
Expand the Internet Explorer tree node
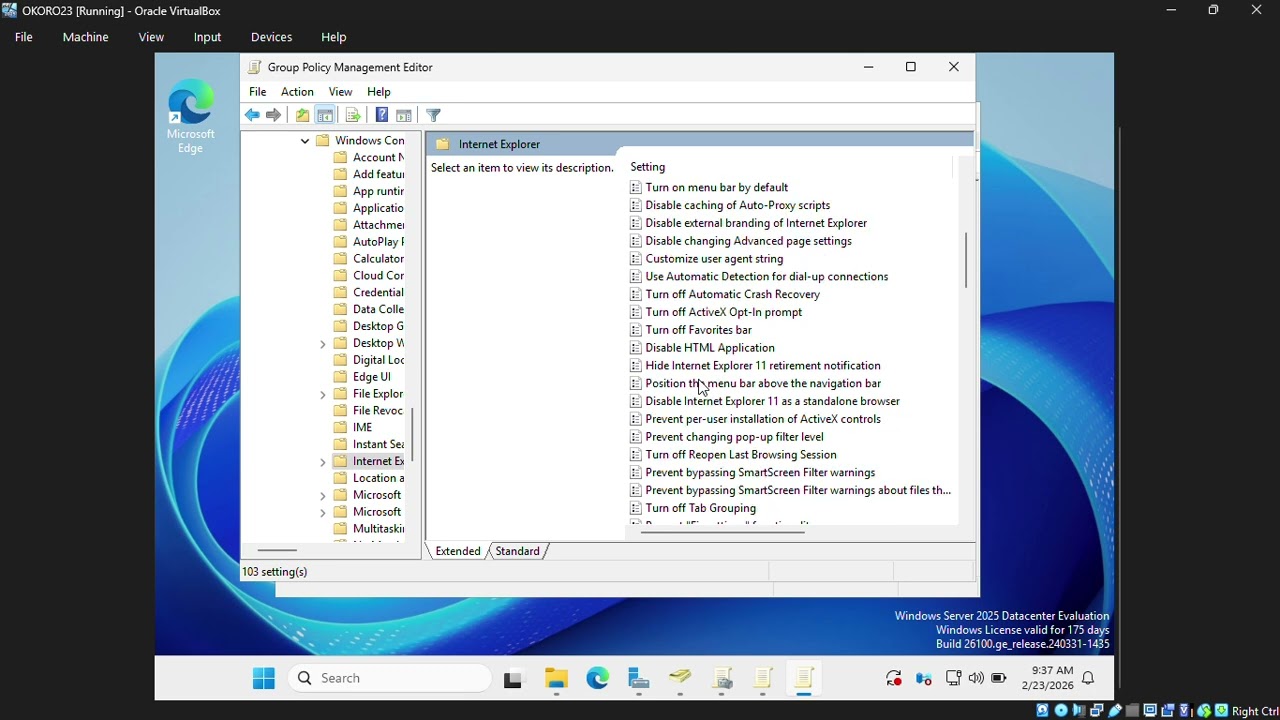(x=323, y=462)
